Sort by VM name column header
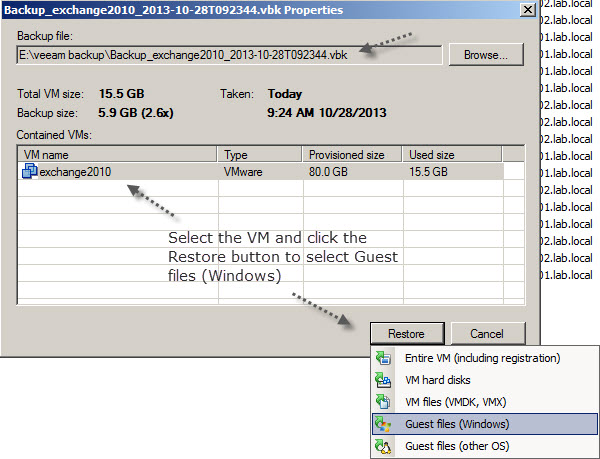Image resolution: width=600 pixels, height=459 pixels. 117,155
